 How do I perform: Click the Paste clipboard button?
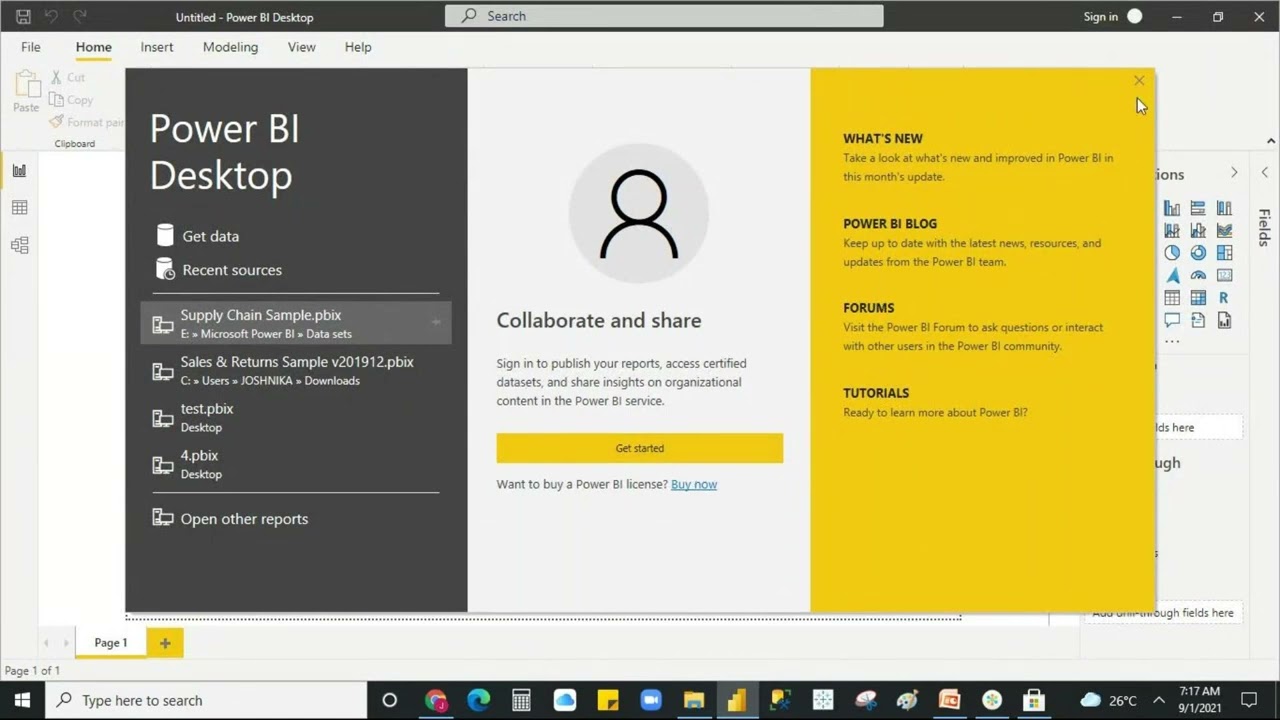click(x=26, y=91)
